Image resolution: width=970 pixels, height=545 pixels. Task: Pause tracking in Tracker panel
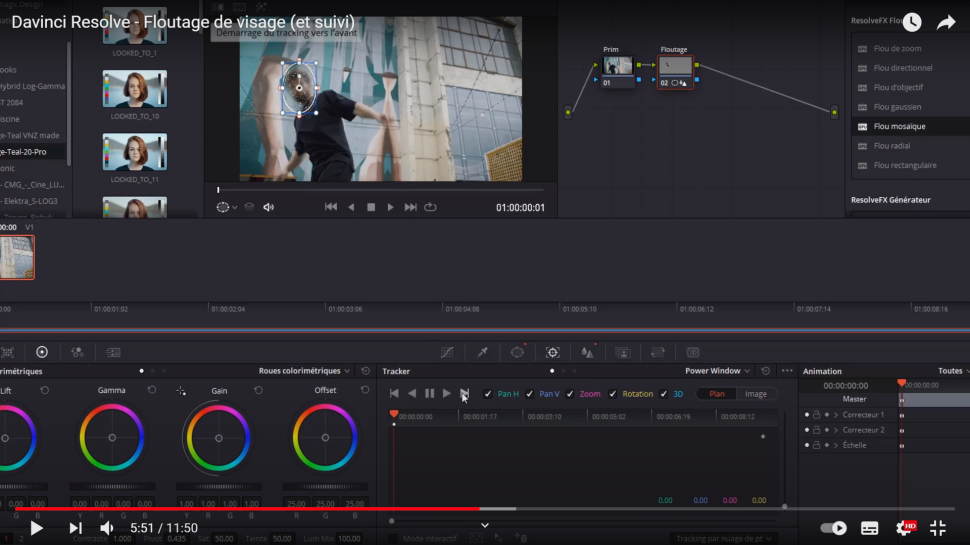[x=429, y=393]
